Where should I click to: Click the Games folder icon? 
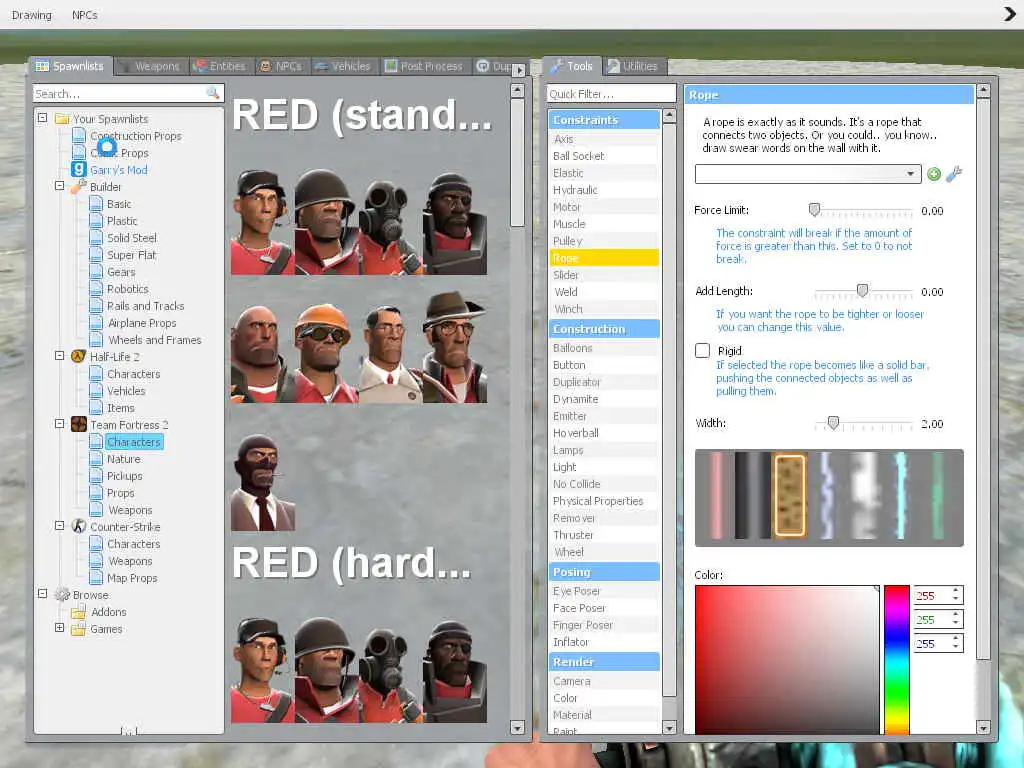coord(78,629)
